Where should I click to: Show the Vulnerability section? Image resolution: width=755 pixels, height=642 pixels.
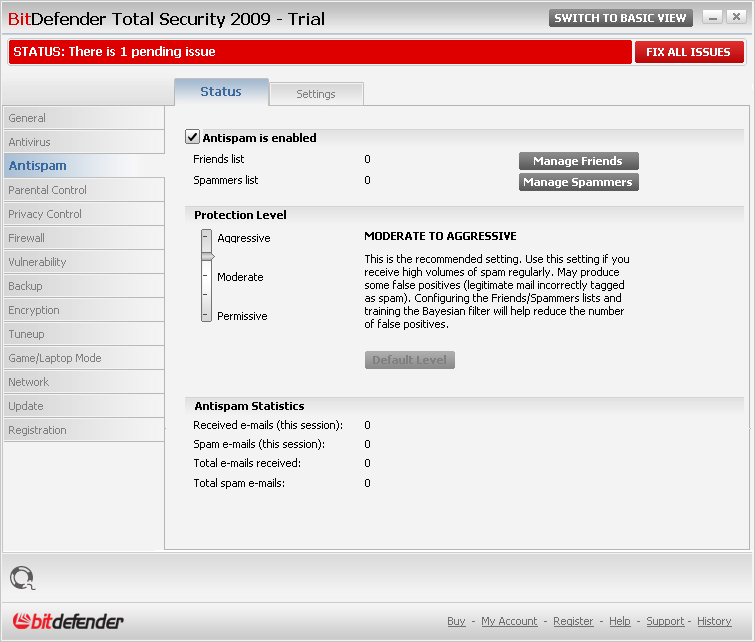point(84,262)
